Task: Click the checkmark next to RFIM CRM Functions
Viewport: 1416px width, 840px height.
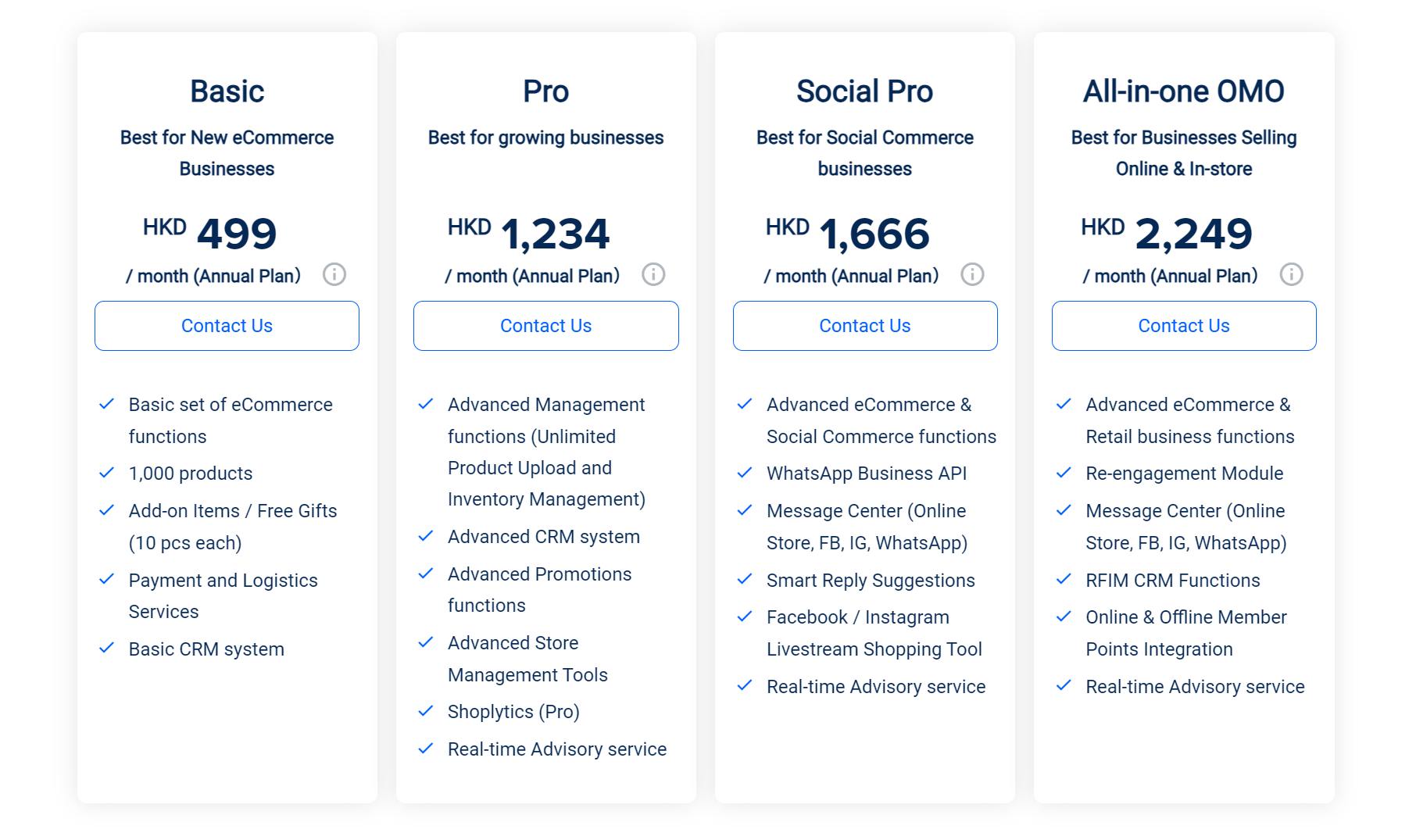Action: point(1064,580)
